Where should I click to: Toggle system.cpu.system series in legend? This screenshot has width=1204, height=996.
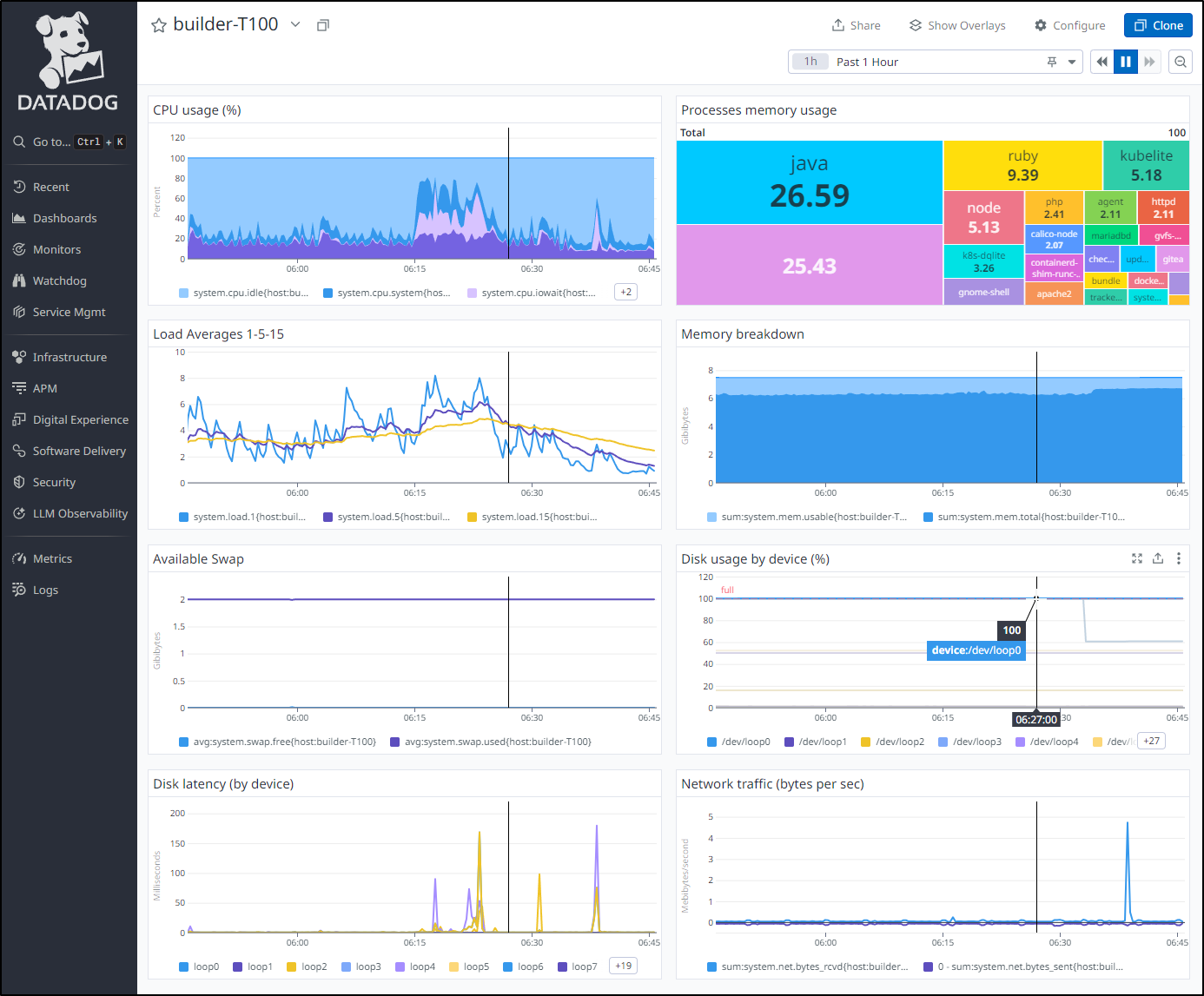(387, 293)
